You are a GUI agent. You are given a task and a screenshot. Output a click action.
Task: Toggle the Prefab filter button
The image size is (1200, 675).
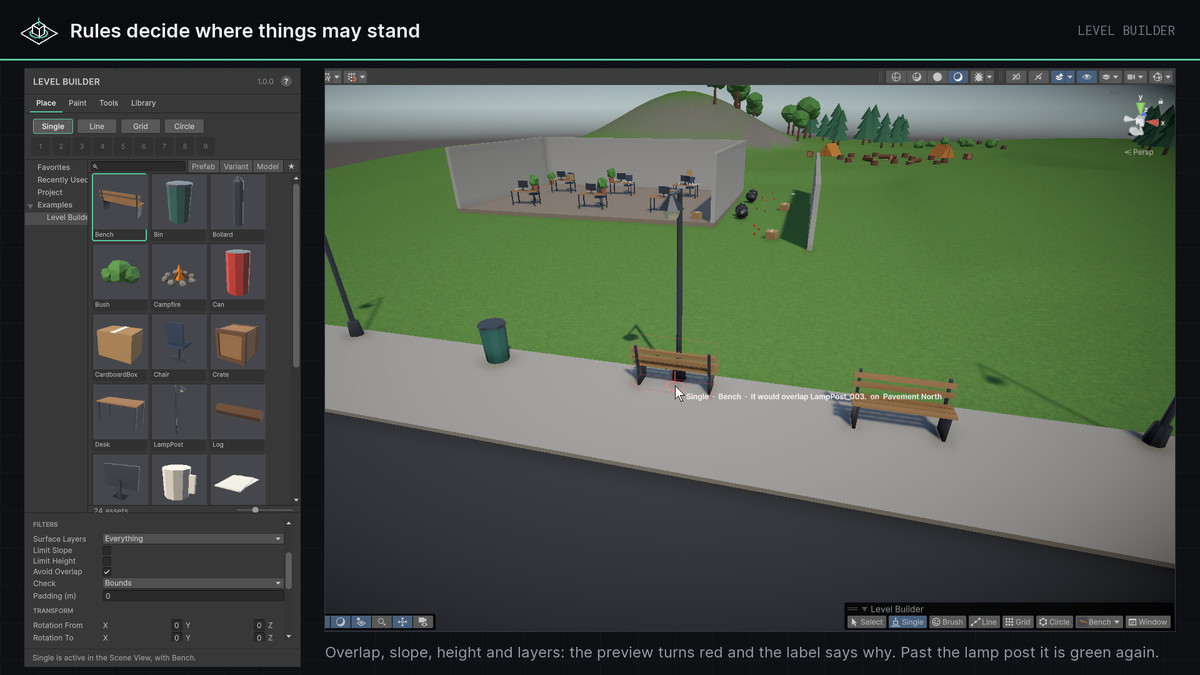point(203,167)
